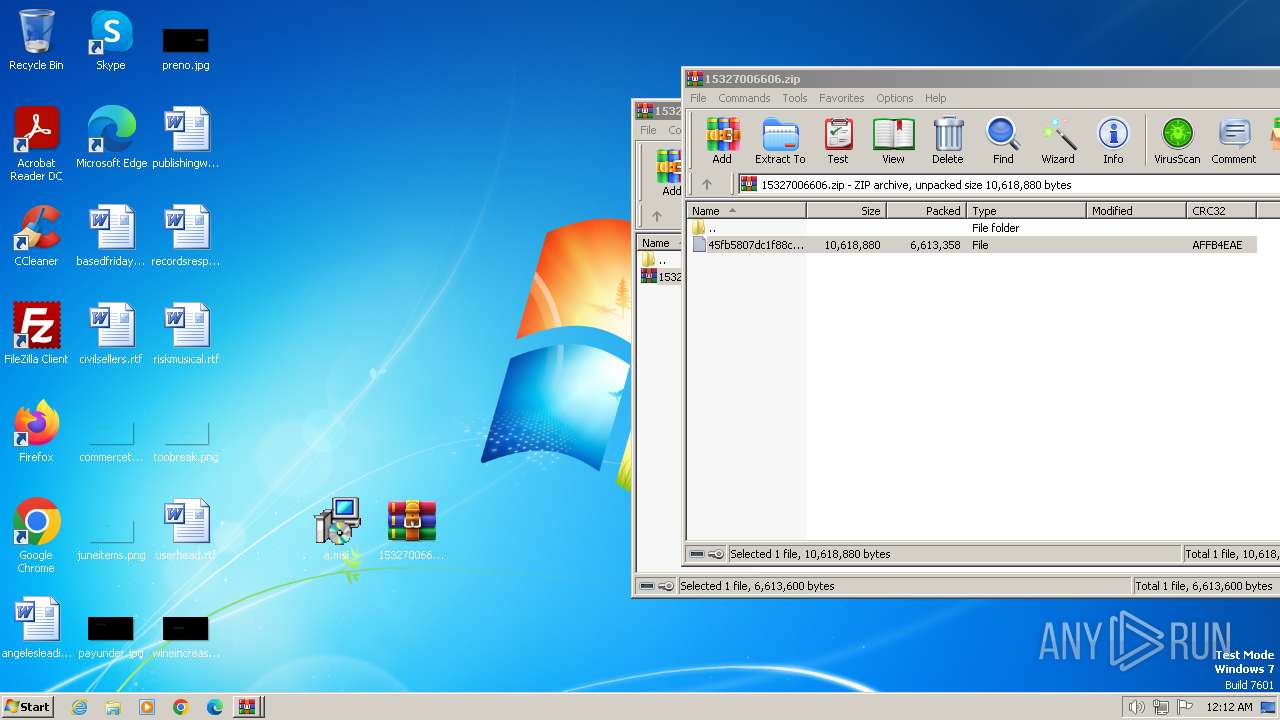Image resolution: width=1280 pixels, height=720 pixels.
Task: Open Skype desktop shortcut
Action: click(111, 40)
